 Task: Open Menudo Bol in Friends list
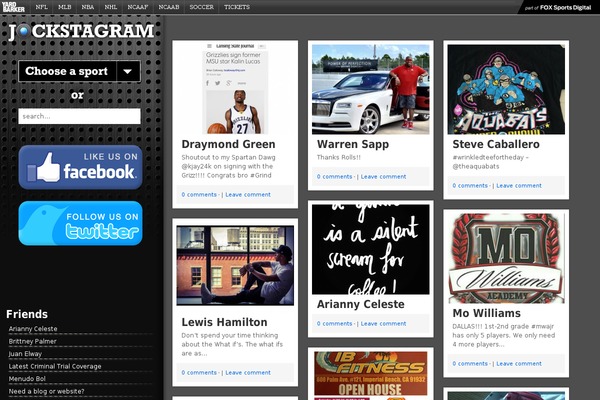click(27, 379)
